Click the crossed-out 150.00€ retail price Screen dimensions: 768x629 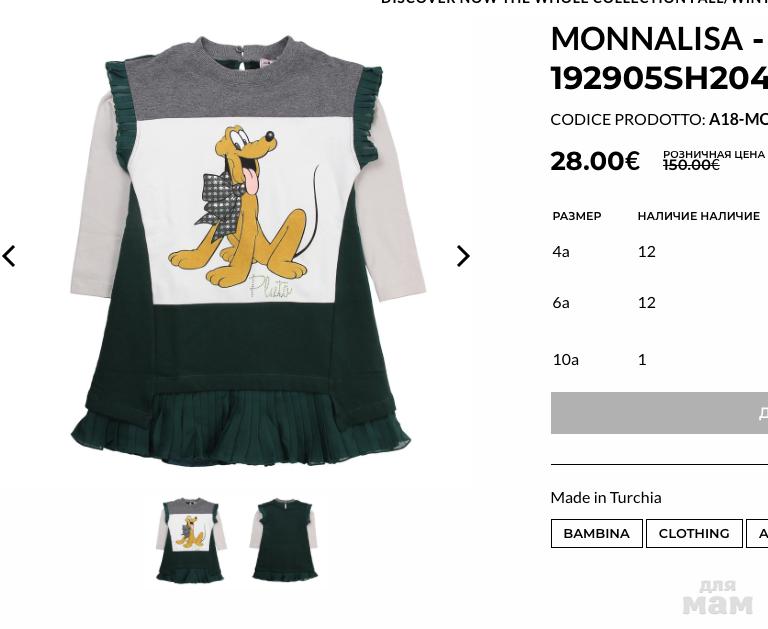pyautogui.click(x=691, y=165)
